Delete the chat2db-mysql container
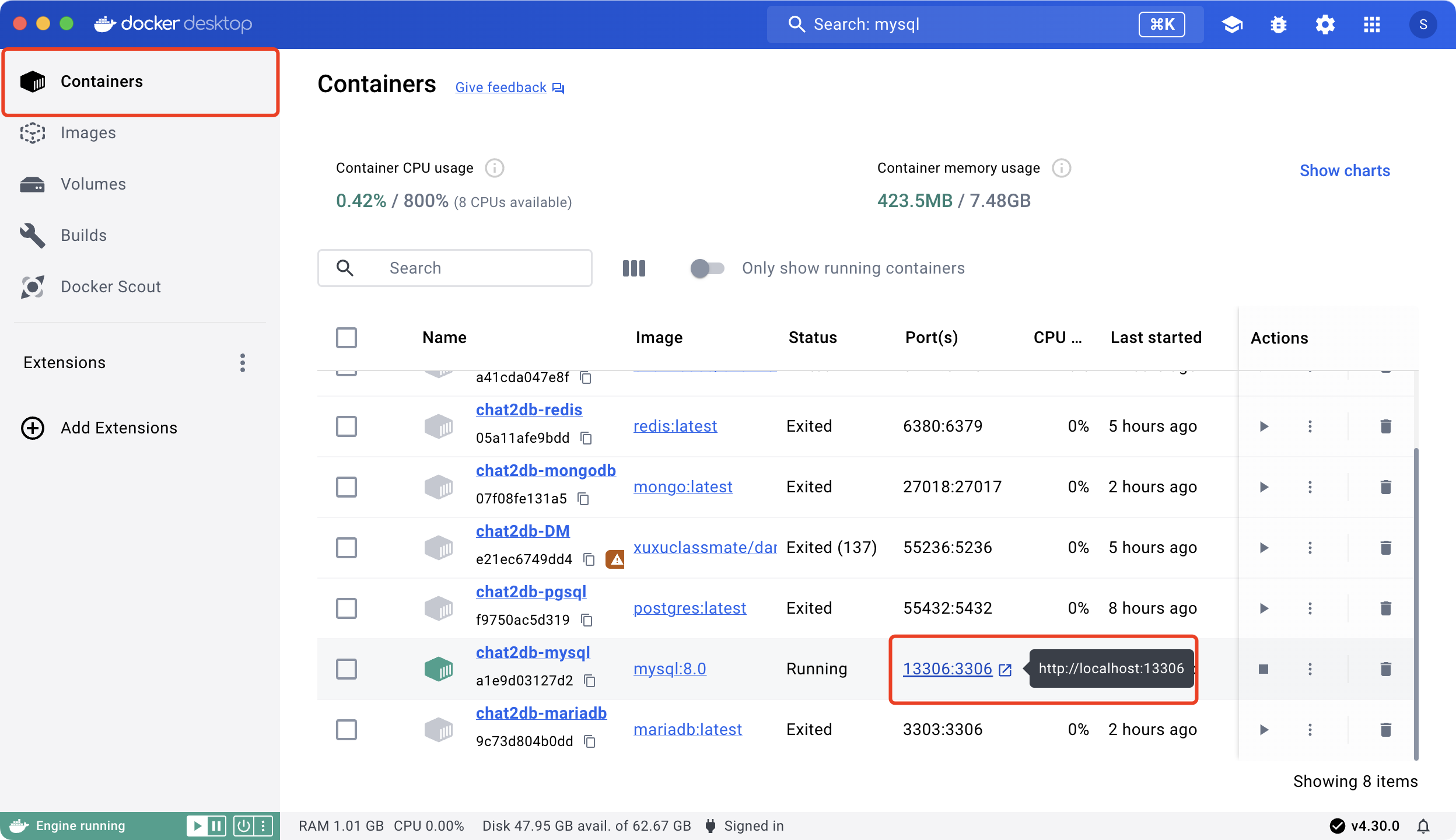This screenshot has height=840, width=1456. click(1386, 669)
